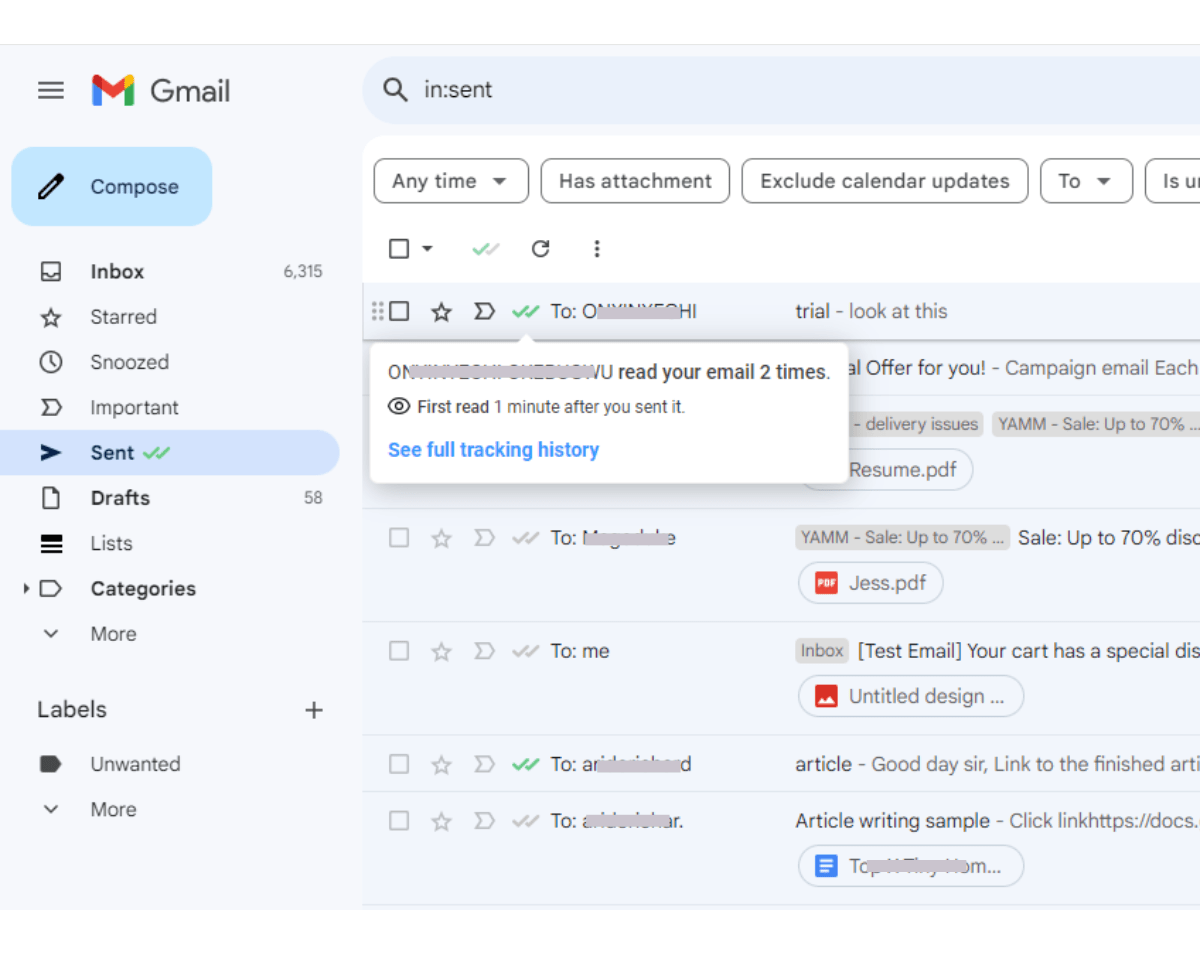
Task: Toggle importance marker on article email
Action: (484, 766)
